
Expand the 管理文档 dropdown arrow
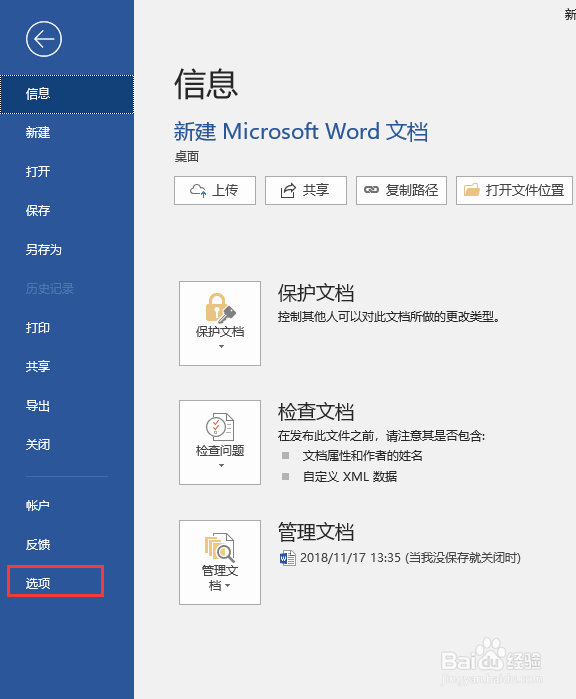click(x=228, y=586)
